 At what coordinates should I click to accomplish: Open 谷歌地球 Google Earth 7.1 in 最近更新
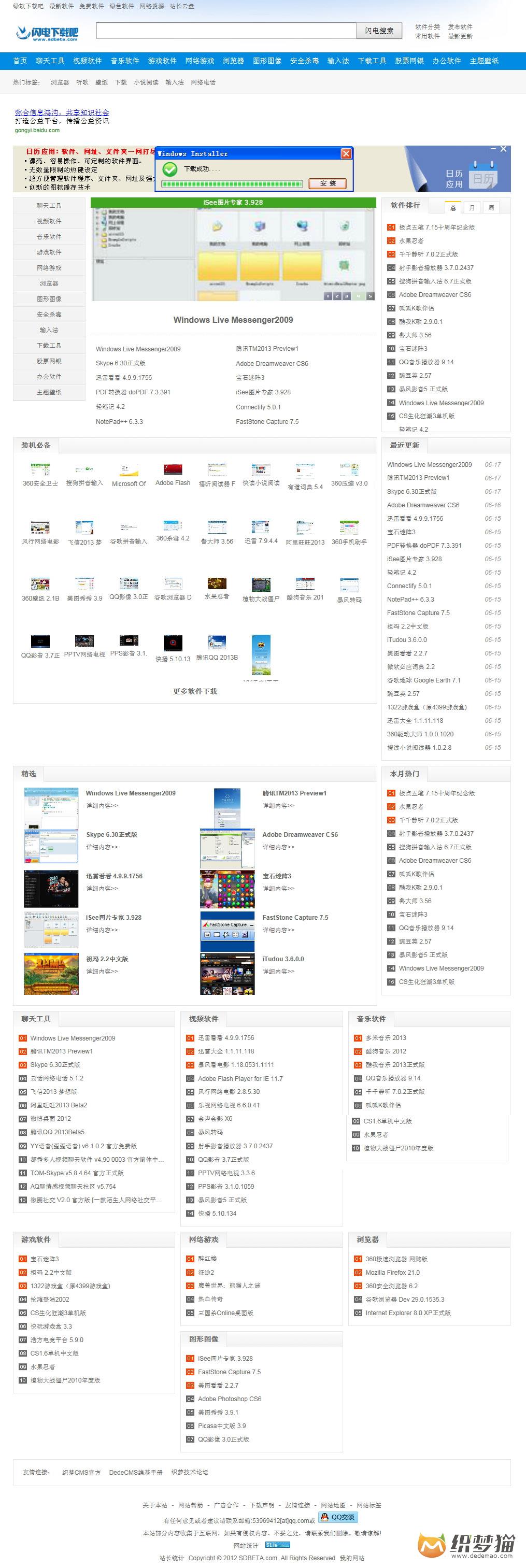[x=424, y=680]
